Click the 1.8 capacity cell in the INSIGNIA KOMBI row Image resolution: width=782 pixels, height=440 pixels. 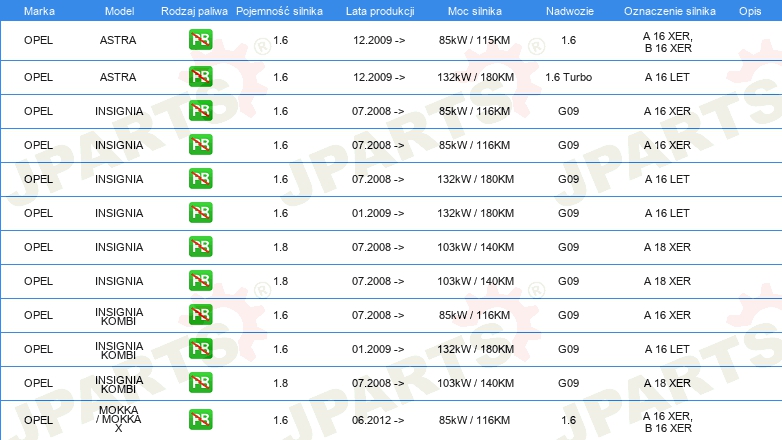[280, 383]
